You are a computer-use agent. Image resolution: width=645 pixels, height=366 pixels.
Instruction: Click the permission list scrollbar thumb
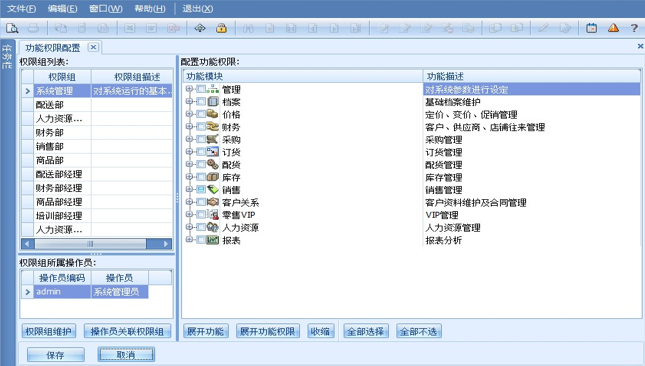click(90, 244)
